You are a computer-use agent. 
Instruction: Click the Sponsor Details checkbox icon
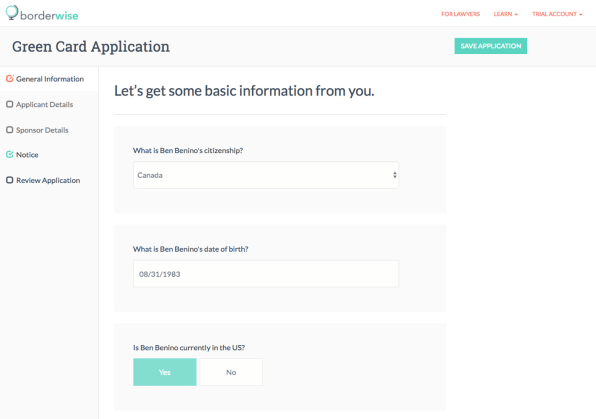10,130
